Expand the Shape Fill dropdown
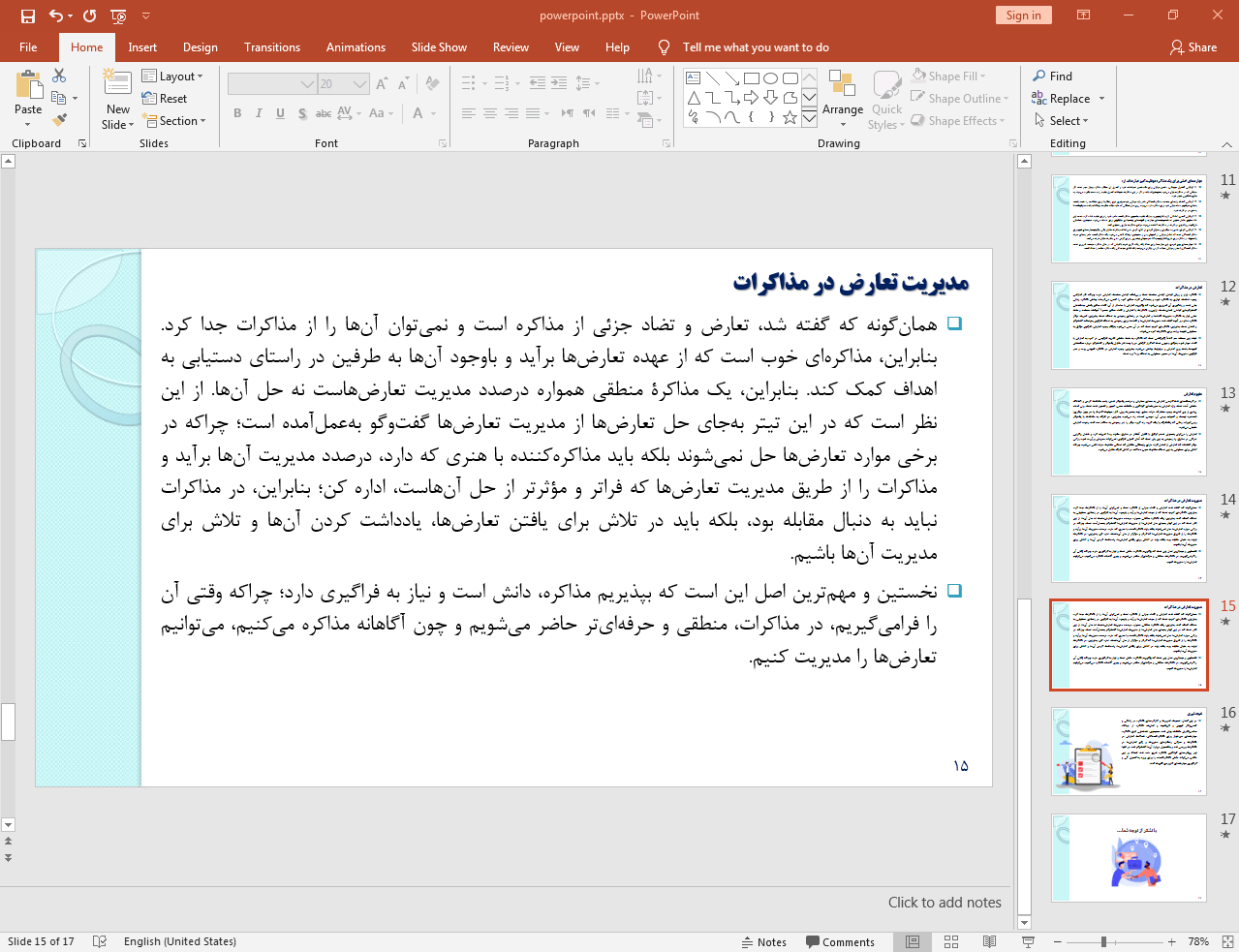Image resolution: width=1239 pixels, height=952 pixels. 981,76
